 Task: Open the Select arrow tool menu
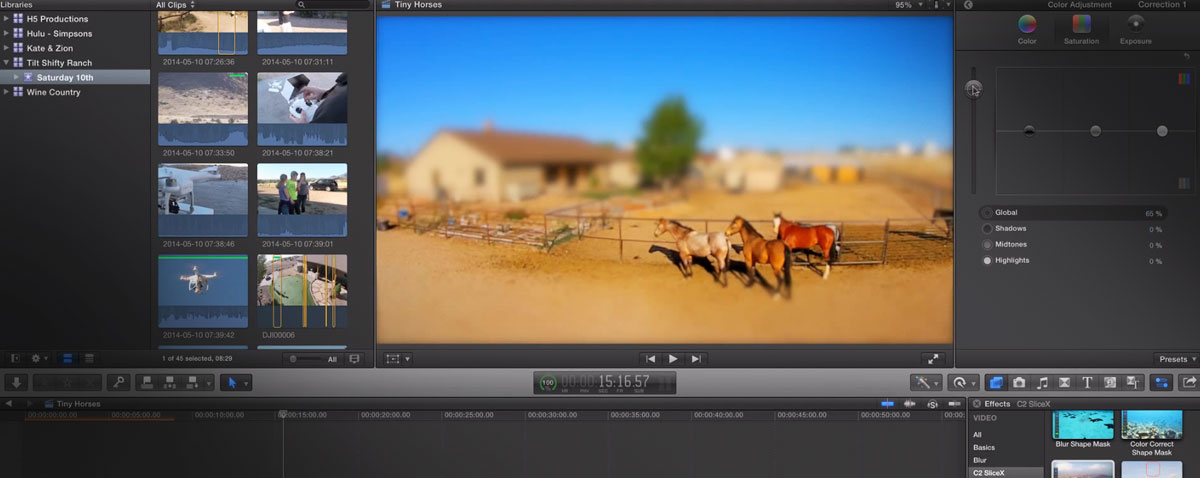click(x=235, y=382)
